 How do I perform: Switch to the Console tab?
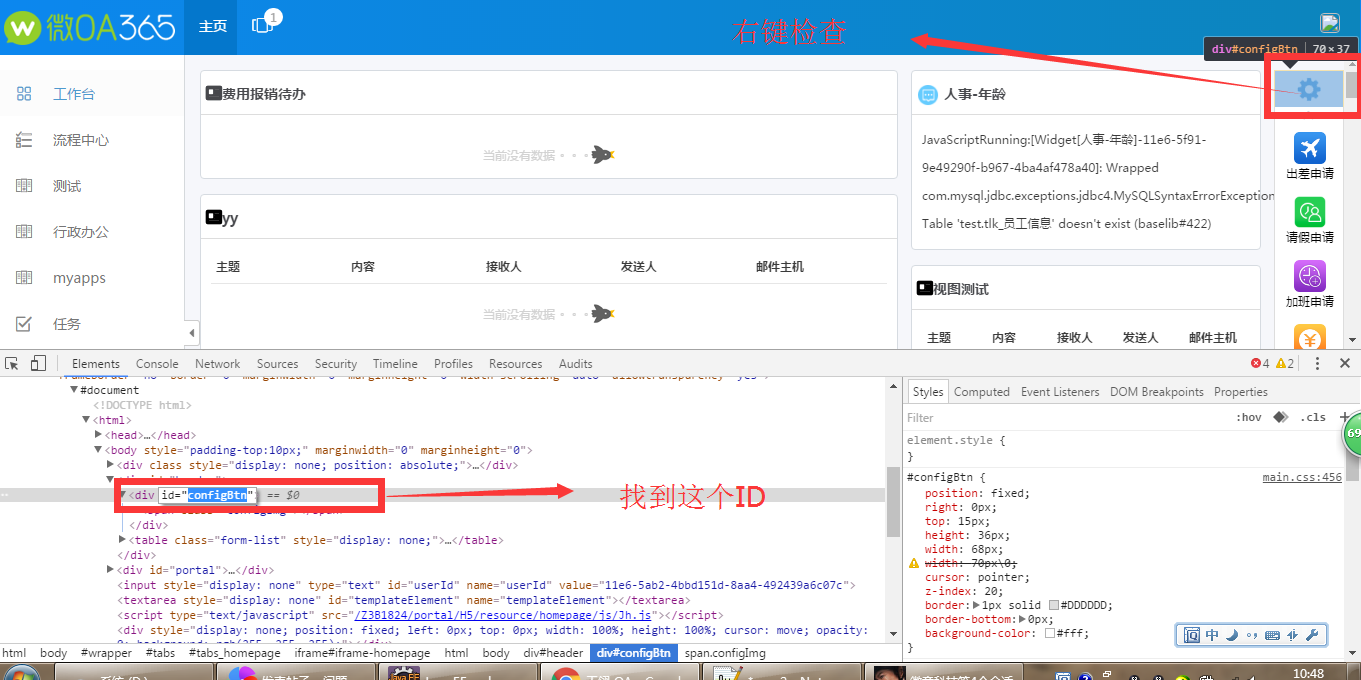pyautogui.click(x=157, y=364)
